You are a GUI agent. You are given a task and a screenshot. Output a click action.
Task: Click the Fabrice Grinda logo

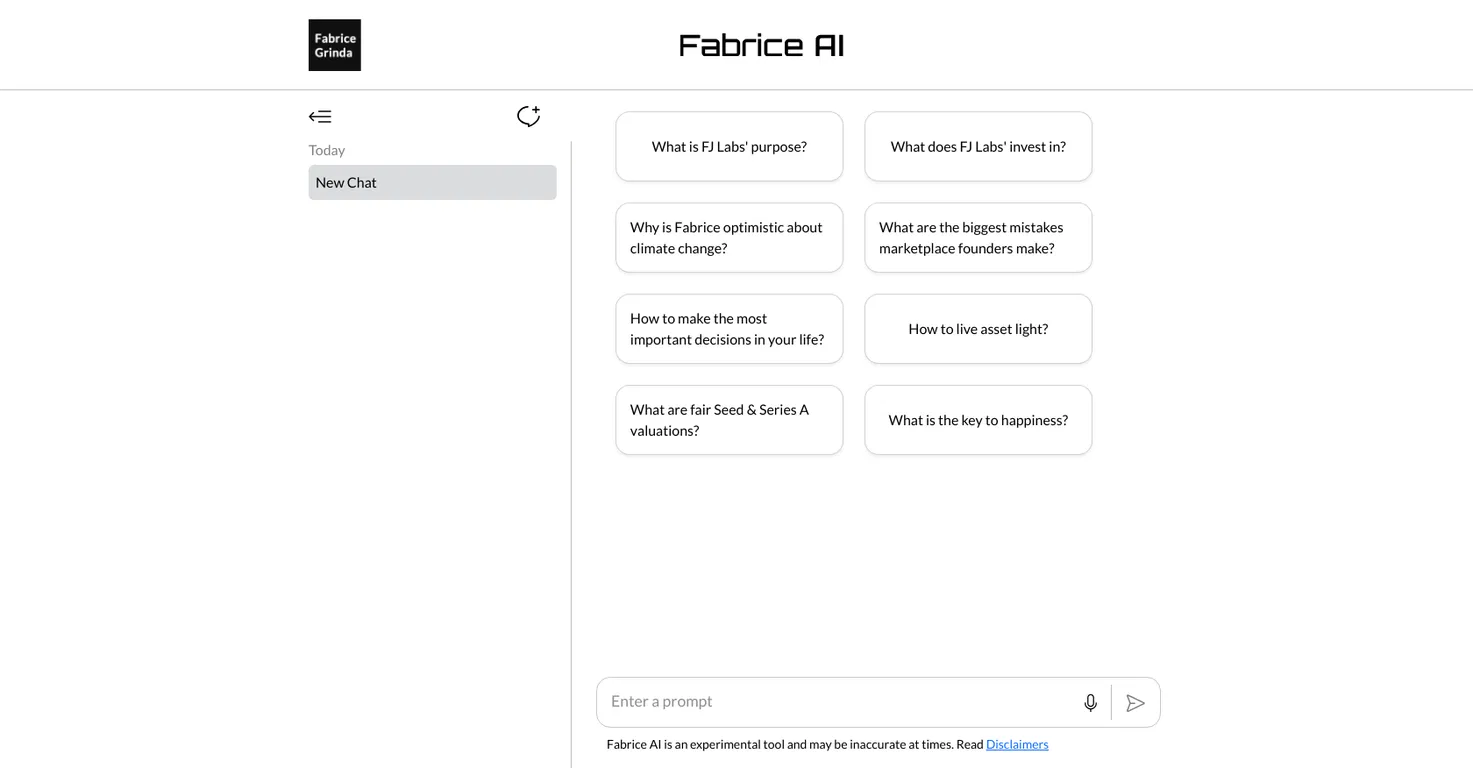pos(334,45)
